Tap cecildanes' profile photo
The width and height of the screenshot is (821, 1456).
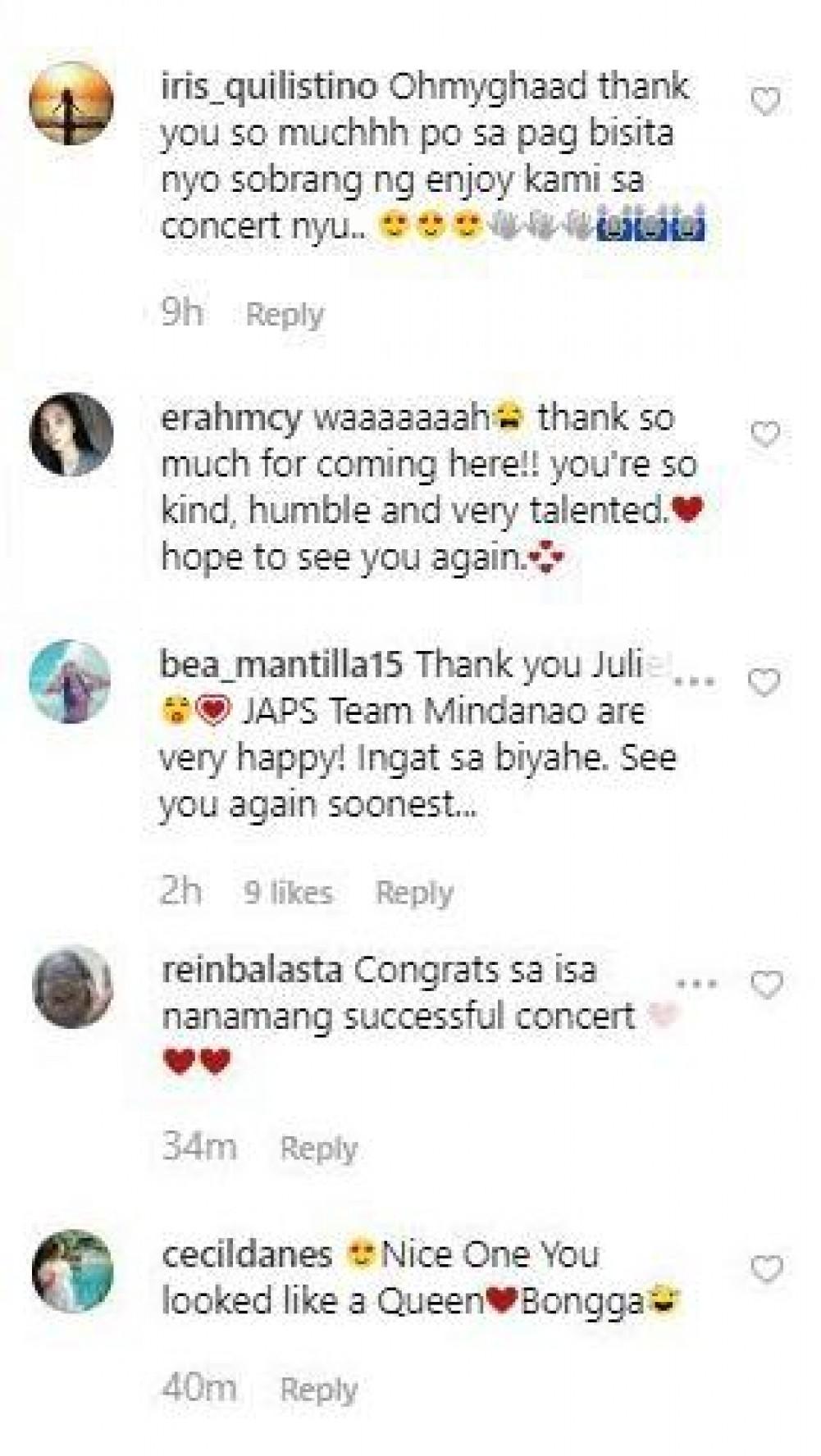point(71,1272)
